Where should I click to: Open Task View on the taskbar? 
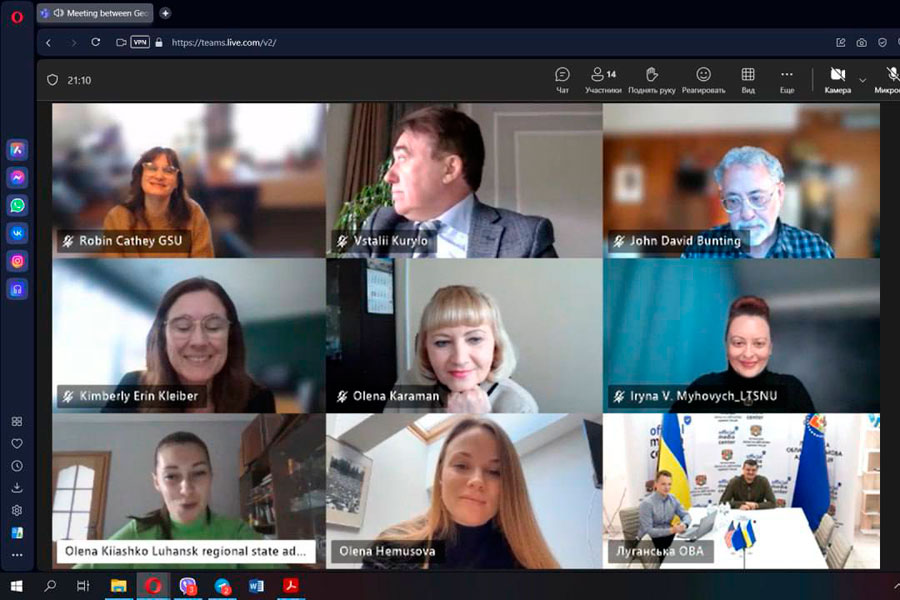coord(83,586)
